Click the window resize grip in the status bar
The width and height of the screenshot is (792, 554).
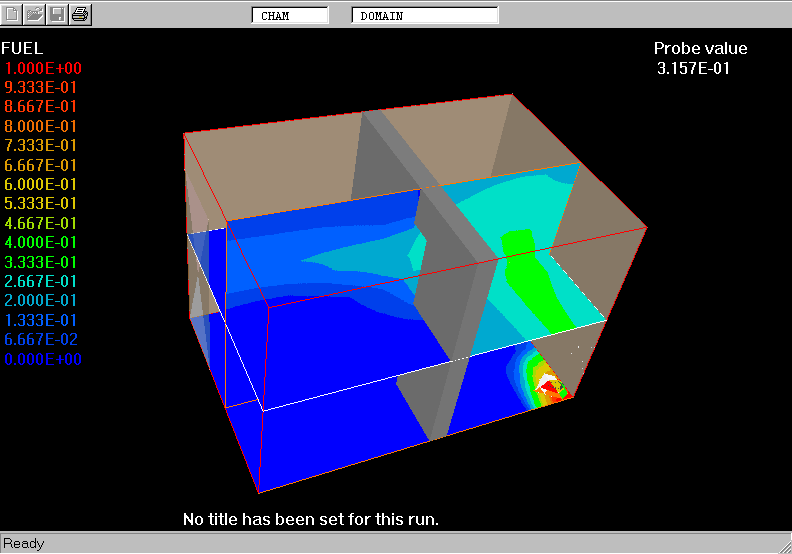783,545
